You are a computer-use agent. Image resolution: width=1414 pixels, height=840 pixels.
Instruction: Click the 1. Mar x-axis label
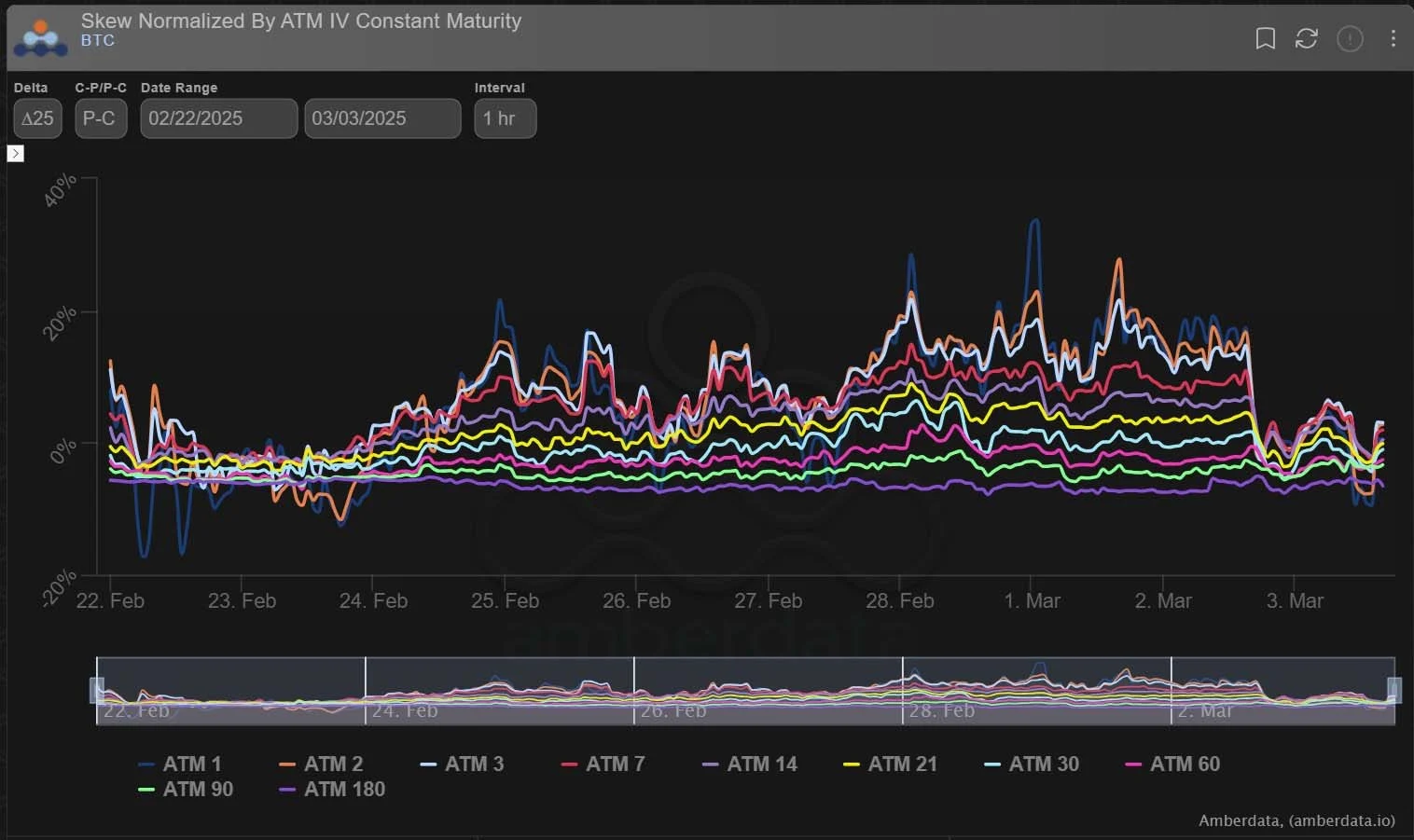point(1032,600)
